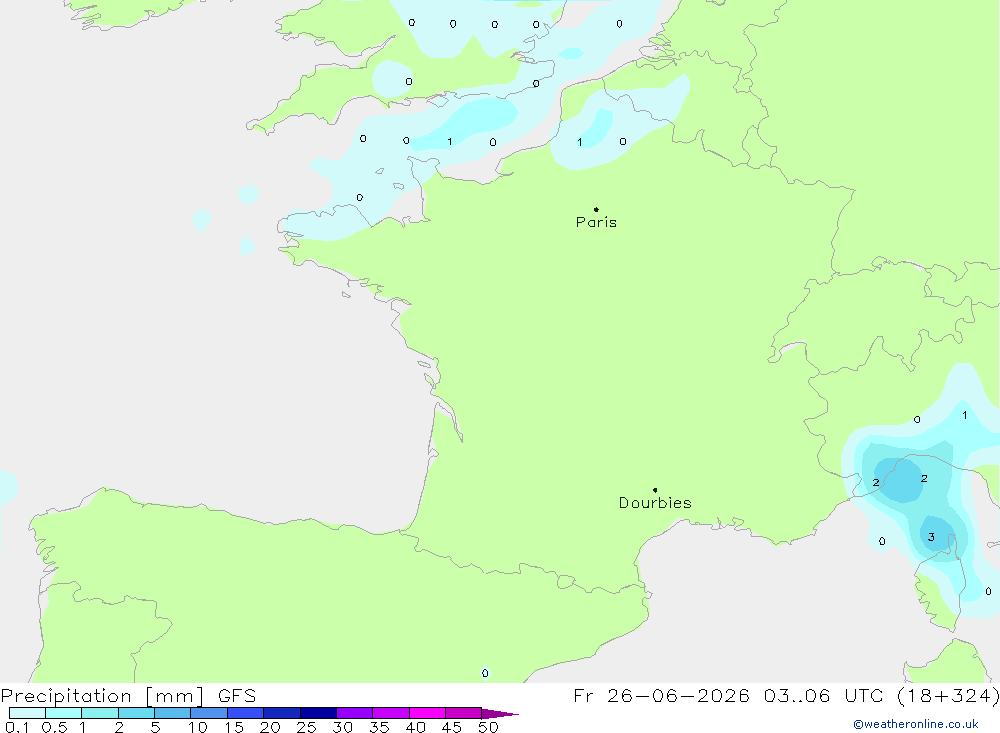Image resolution: width=1000 pixels, height=733 pixels.
Task: Click the precipitation value "3" near Corsica
Action: pyautogui.click(x=931, y=537)
